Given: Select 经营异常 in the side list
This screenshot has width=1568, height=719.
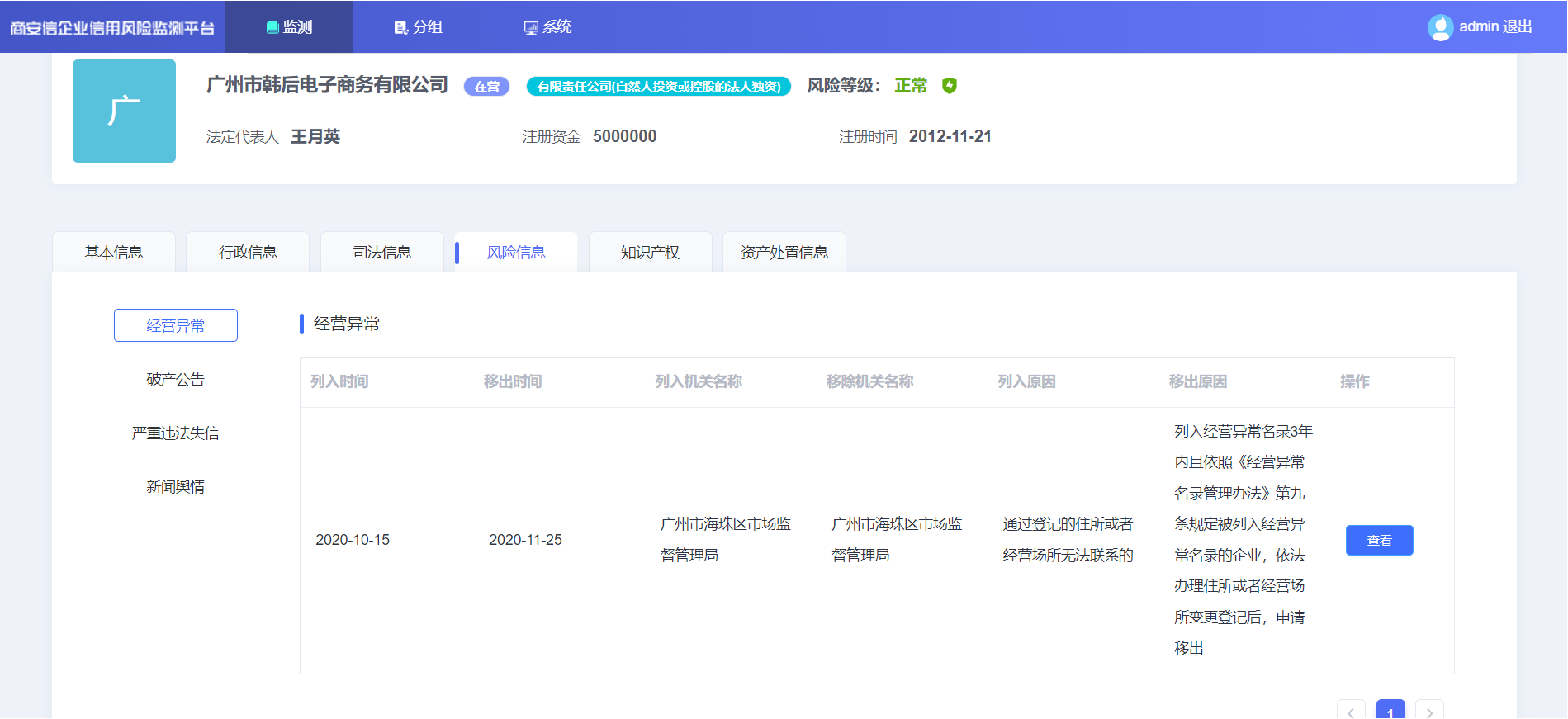Looking at the screenshot, I should 176,325.
